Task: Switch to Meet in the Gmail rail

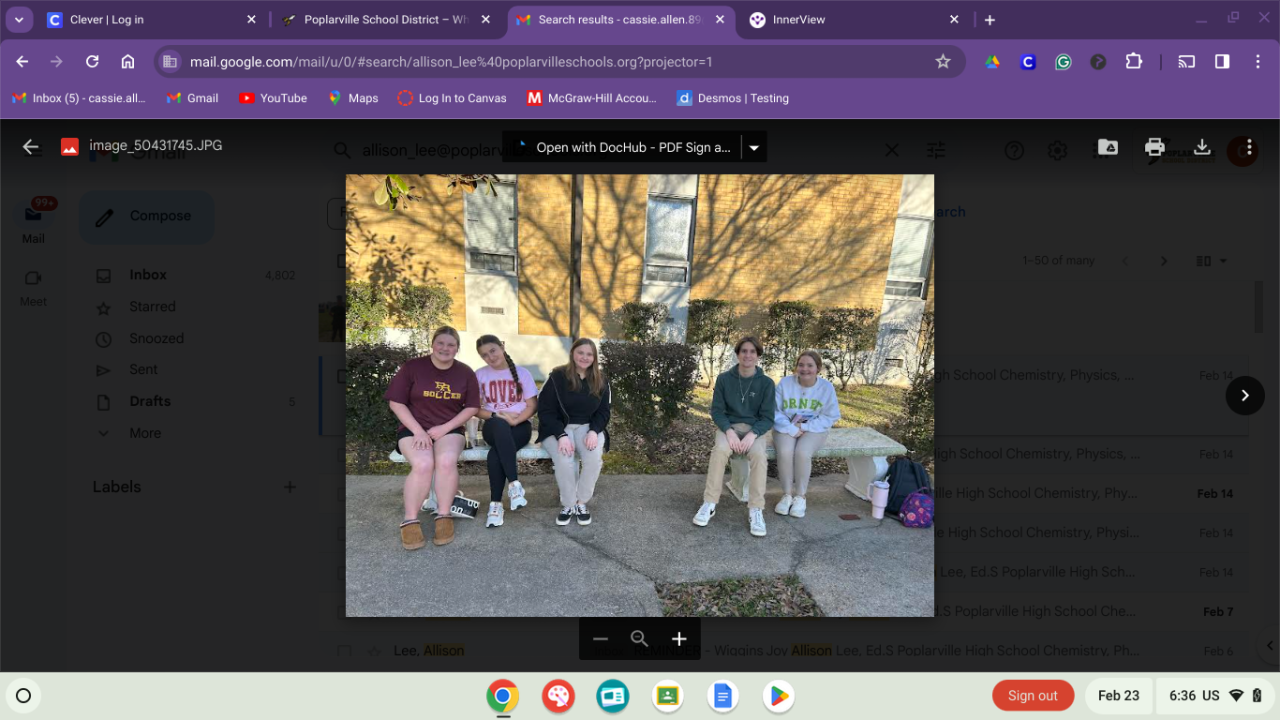Action: pyautogui.click(x=33, y=287)
